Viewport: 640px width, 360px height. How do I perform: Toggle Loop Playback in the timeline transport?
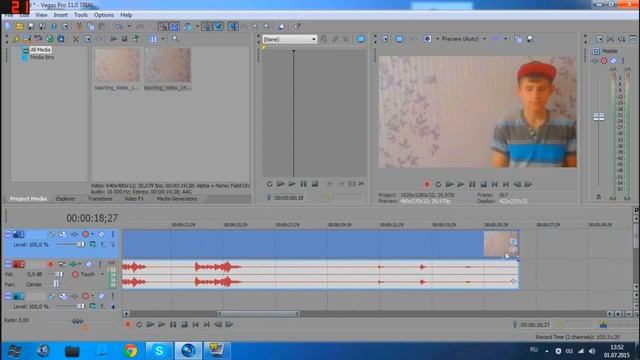click(139, 325)
